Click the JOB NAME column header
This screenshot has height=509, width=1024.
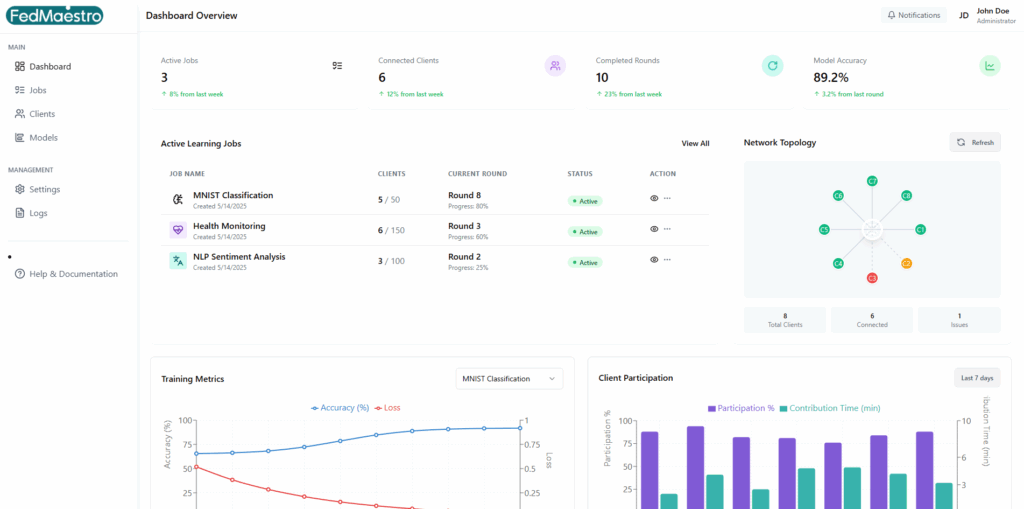tap(187, 174)
